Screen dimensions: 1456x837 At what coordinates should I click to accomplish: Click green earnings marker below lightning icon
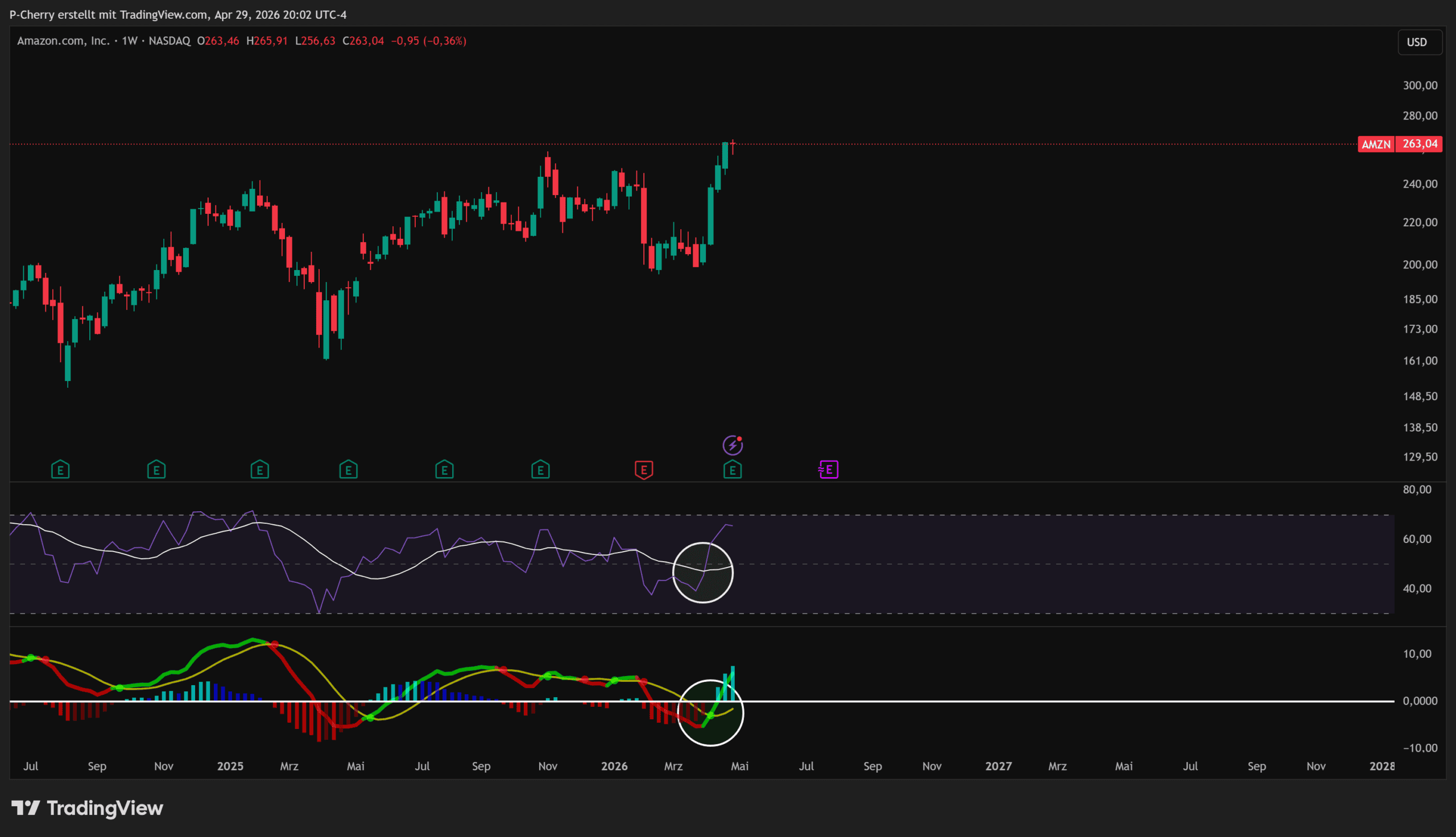click(733, 470)
